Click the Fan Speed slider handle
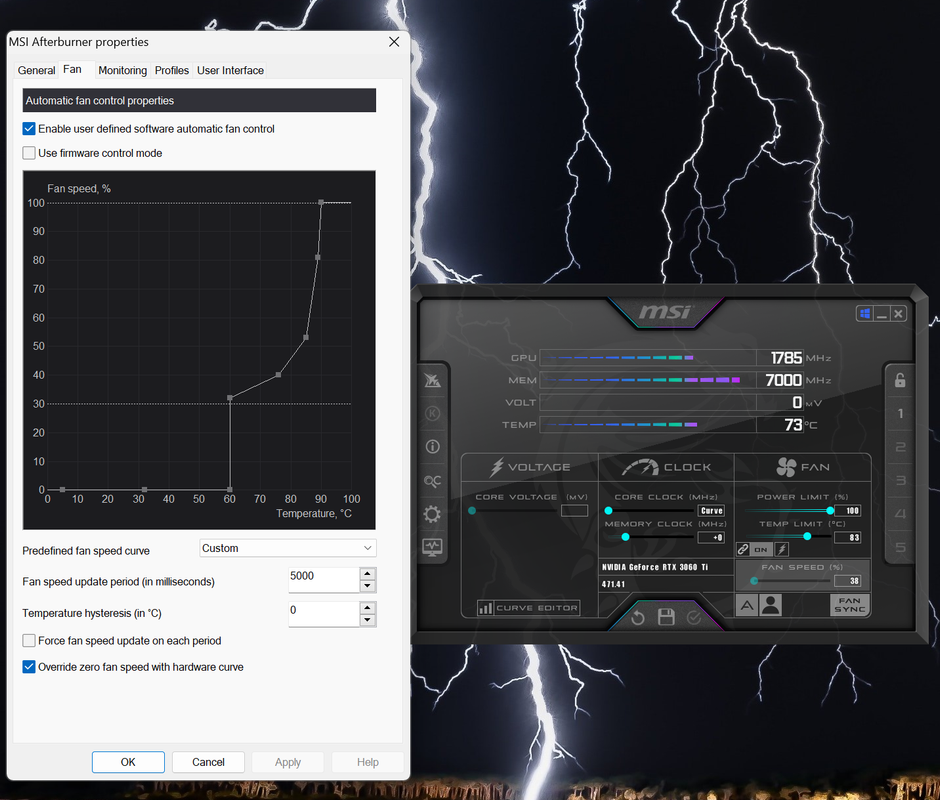Screen dimensions: 940x800 click(754, 581)
